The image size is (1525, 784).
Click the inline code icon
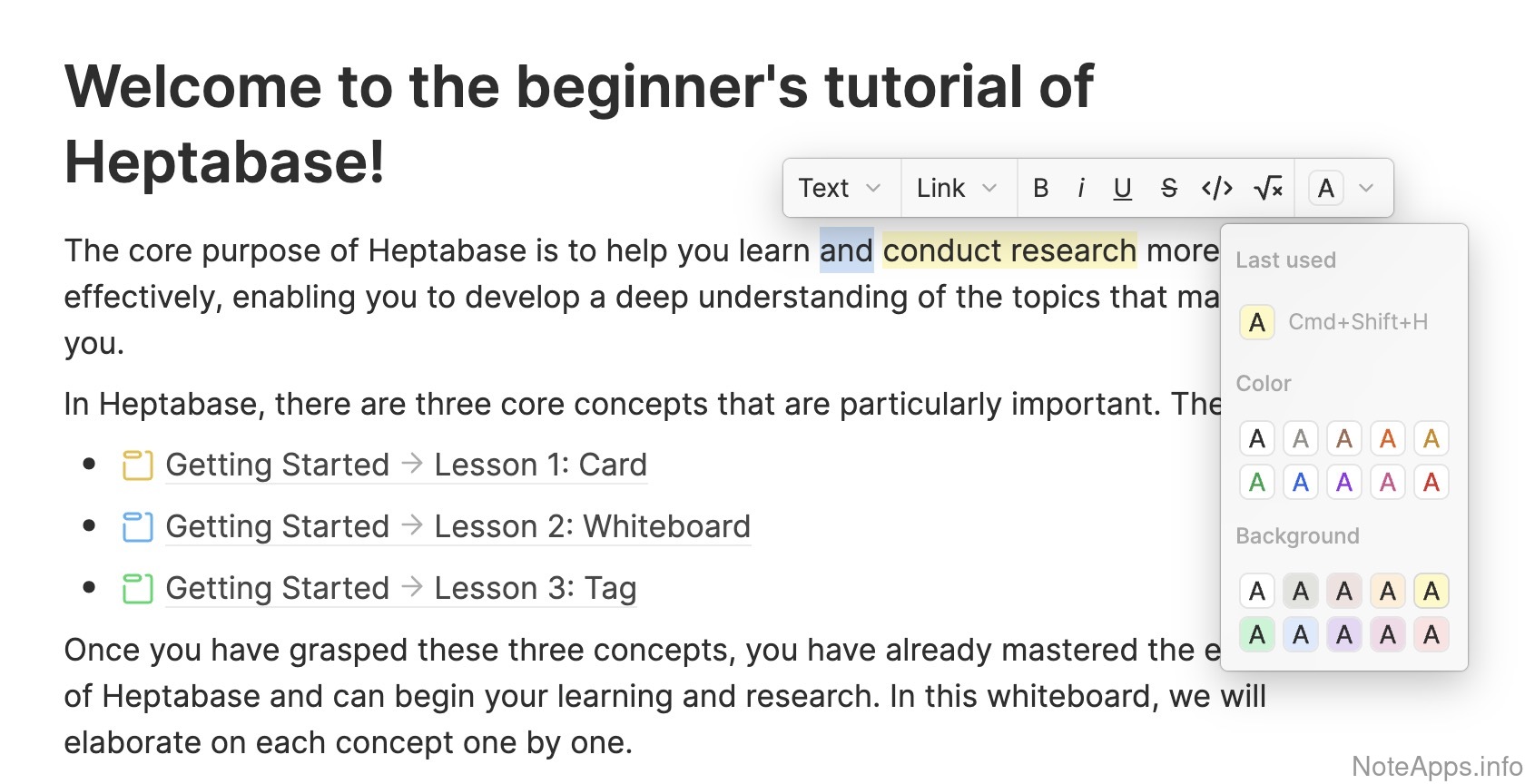pos(1216,188)
